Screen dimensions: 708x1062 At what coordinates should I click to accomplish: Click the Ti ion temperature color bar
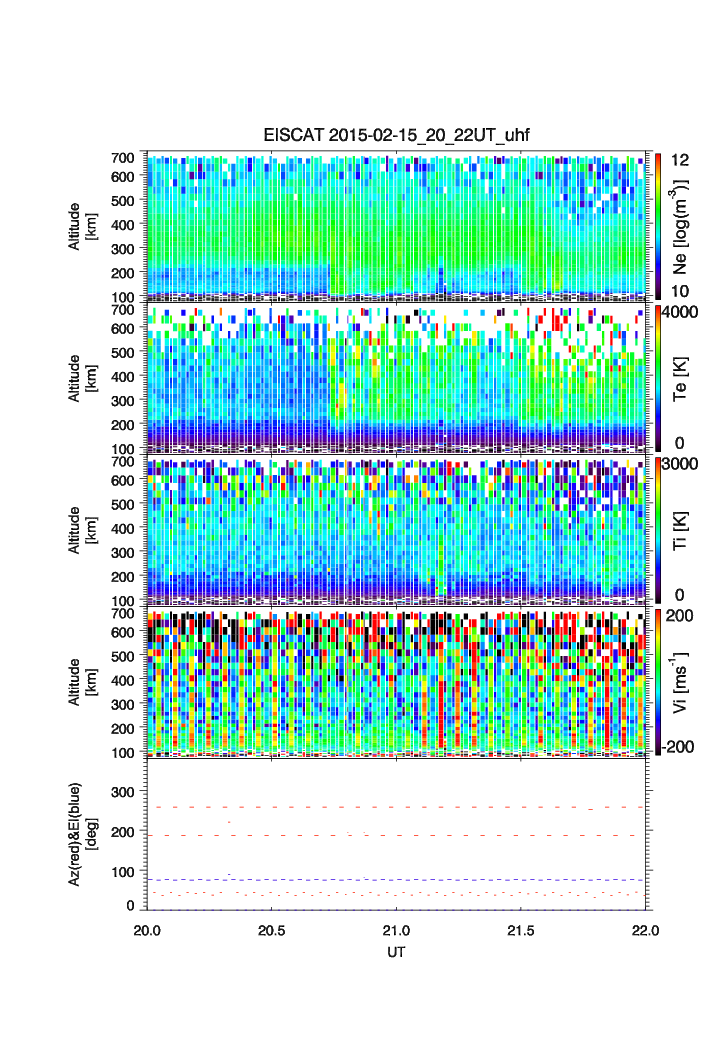tap(657, 528)
